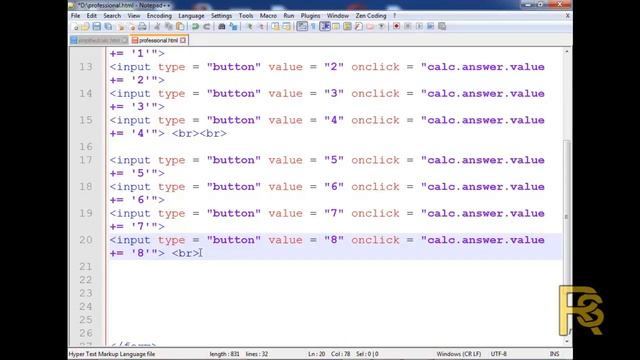Toggle Show All Characters pilcrow icon
The image size is (640, 360).
coord(313,27)
